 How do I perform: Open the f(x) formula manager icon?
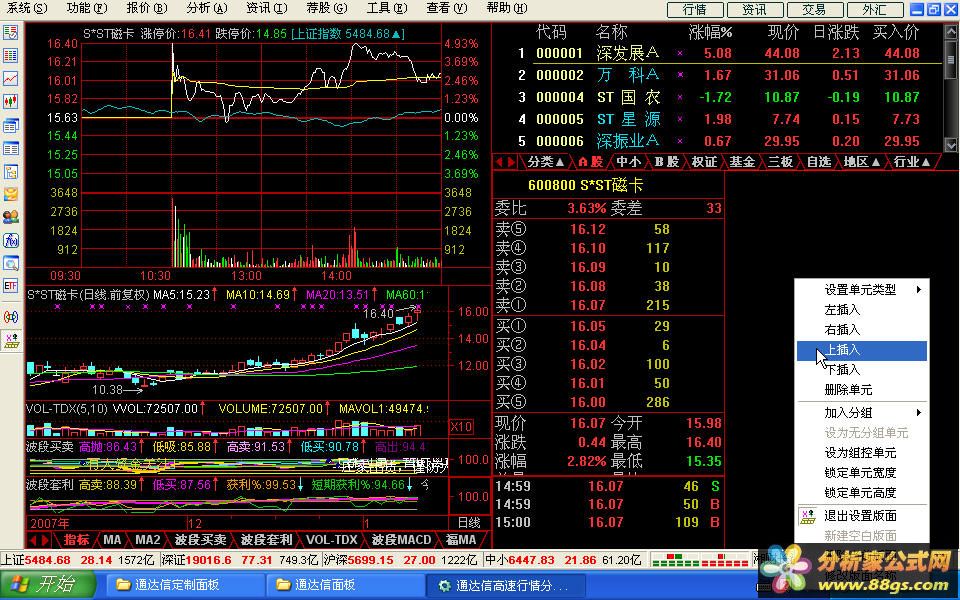10,240
